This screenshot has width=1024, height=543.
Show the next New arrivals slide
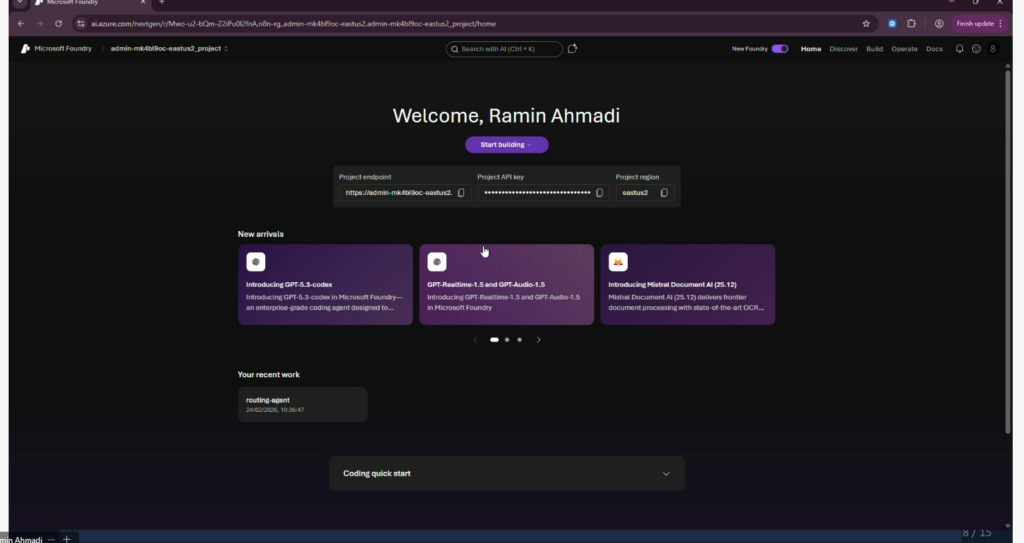539,340
